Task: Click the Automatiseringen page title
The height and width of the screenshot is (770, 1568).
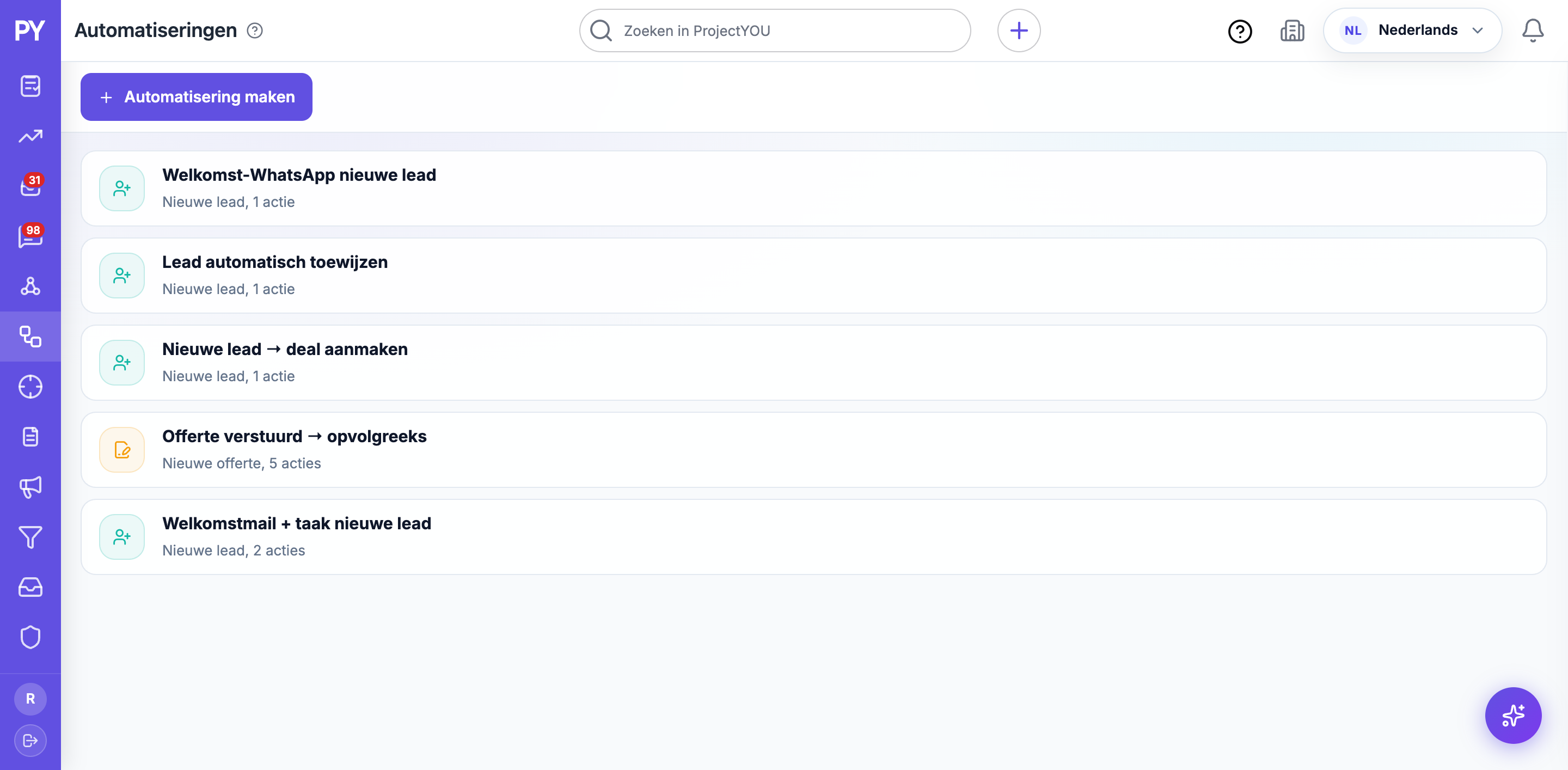Action: coord(156,30)
